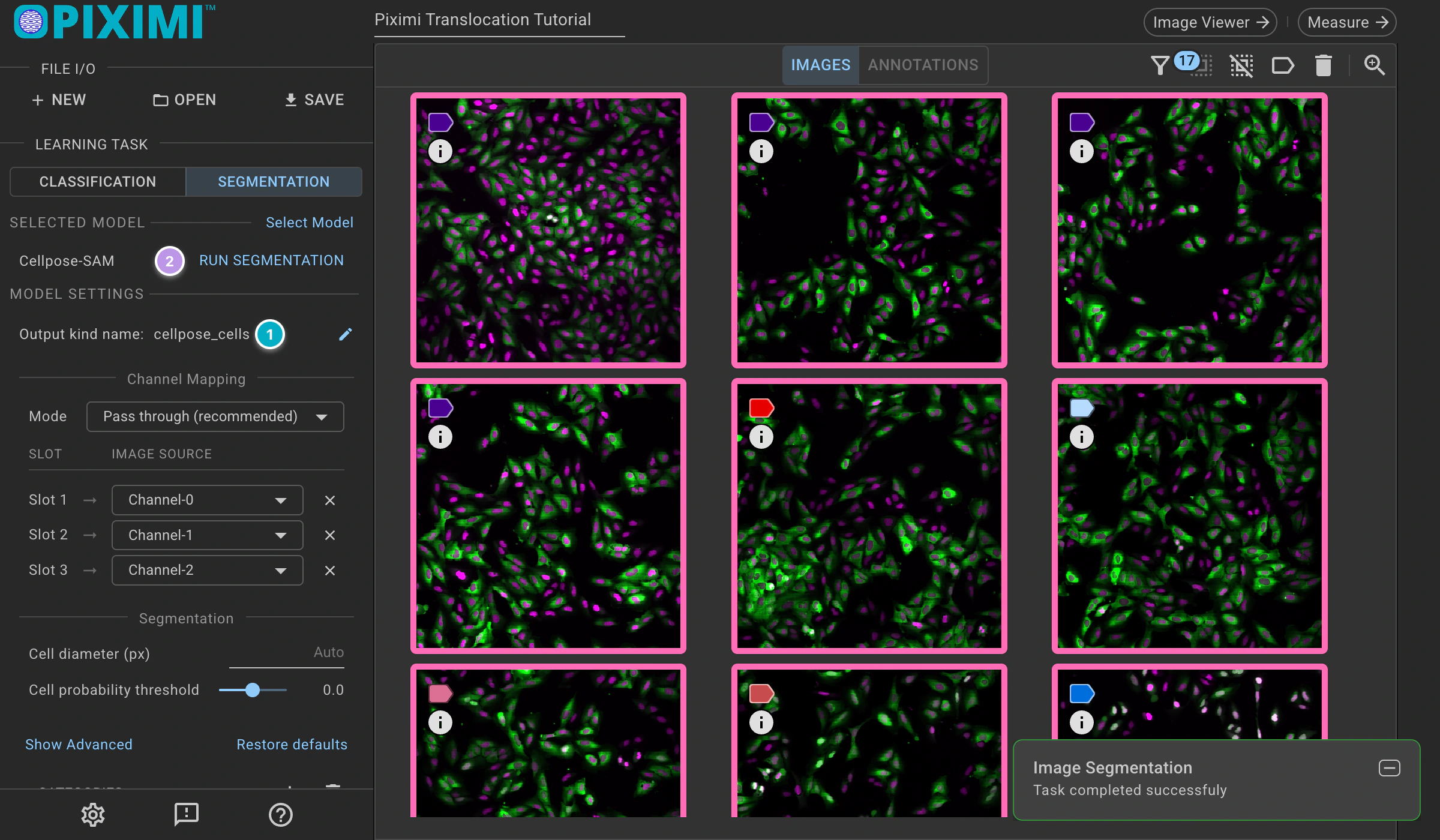Click the deselect all images icon
The image size is (1440, 840).
1241,65
